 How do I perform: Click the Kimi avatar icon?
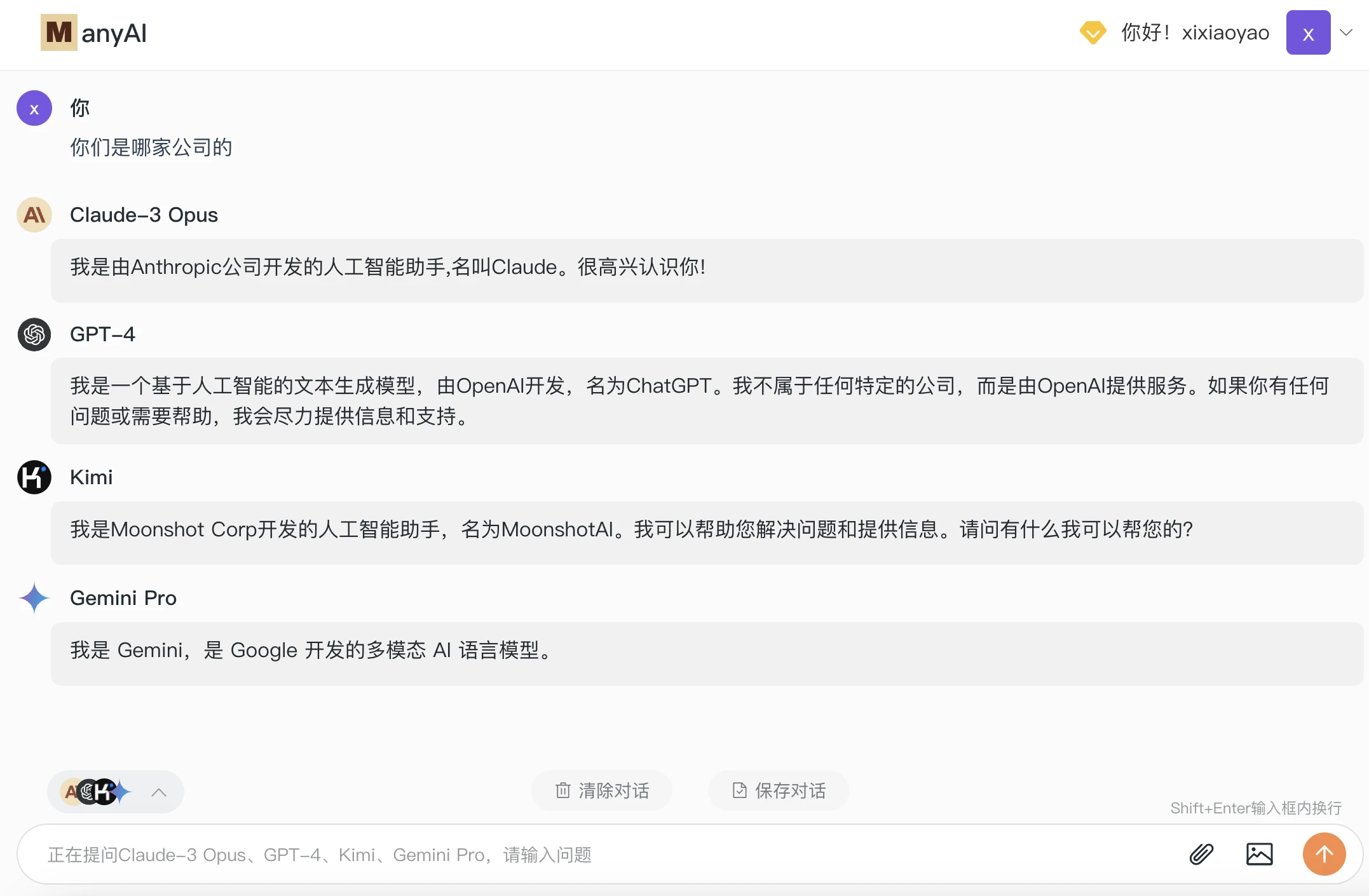pos(34,477)
